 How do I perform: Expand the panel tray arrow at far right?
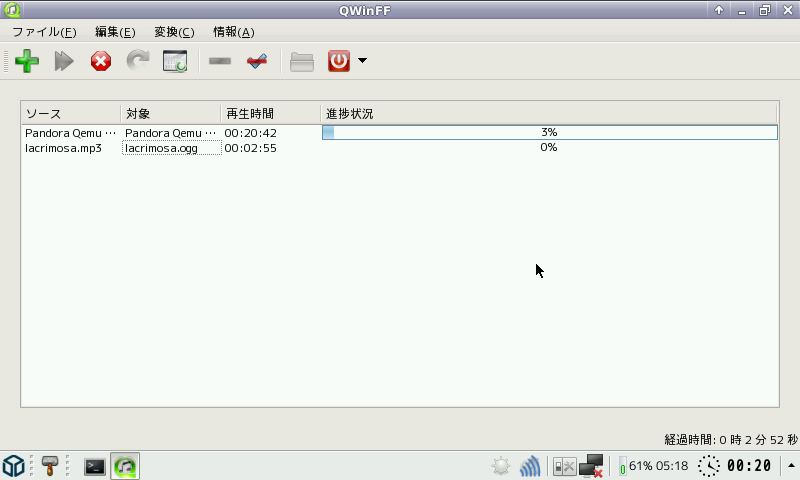[791, 466]
